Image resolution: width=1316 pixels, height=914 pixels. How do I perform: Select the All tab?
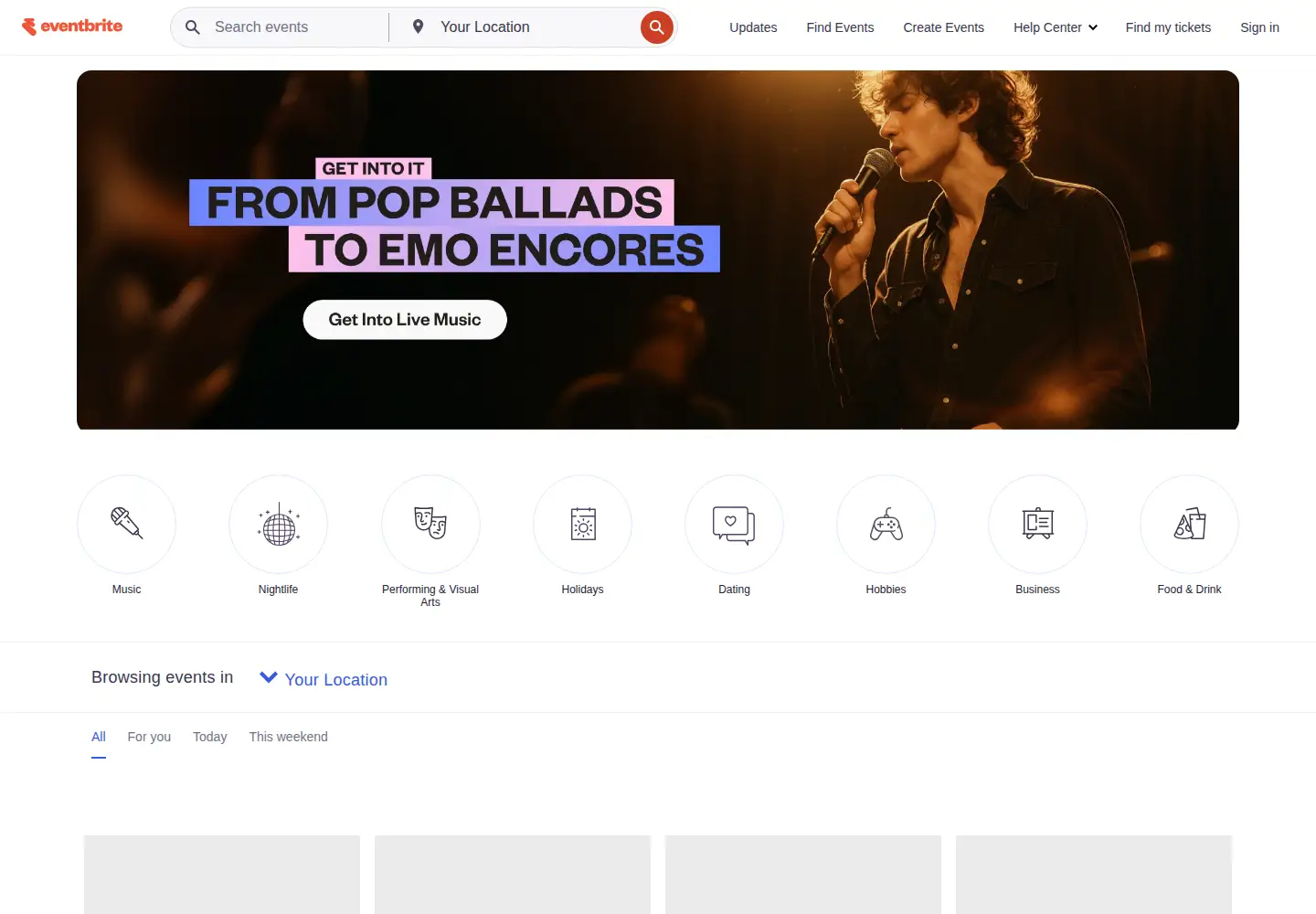(x=99, y=737)
